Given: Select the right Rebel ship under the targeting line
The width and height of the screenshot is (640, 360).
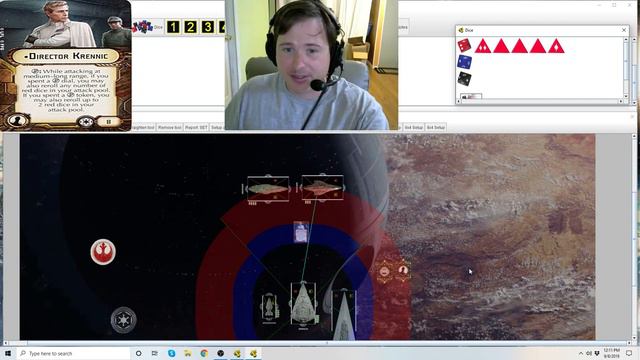Looking at the screenshot, I should click(x=322, y=188).
